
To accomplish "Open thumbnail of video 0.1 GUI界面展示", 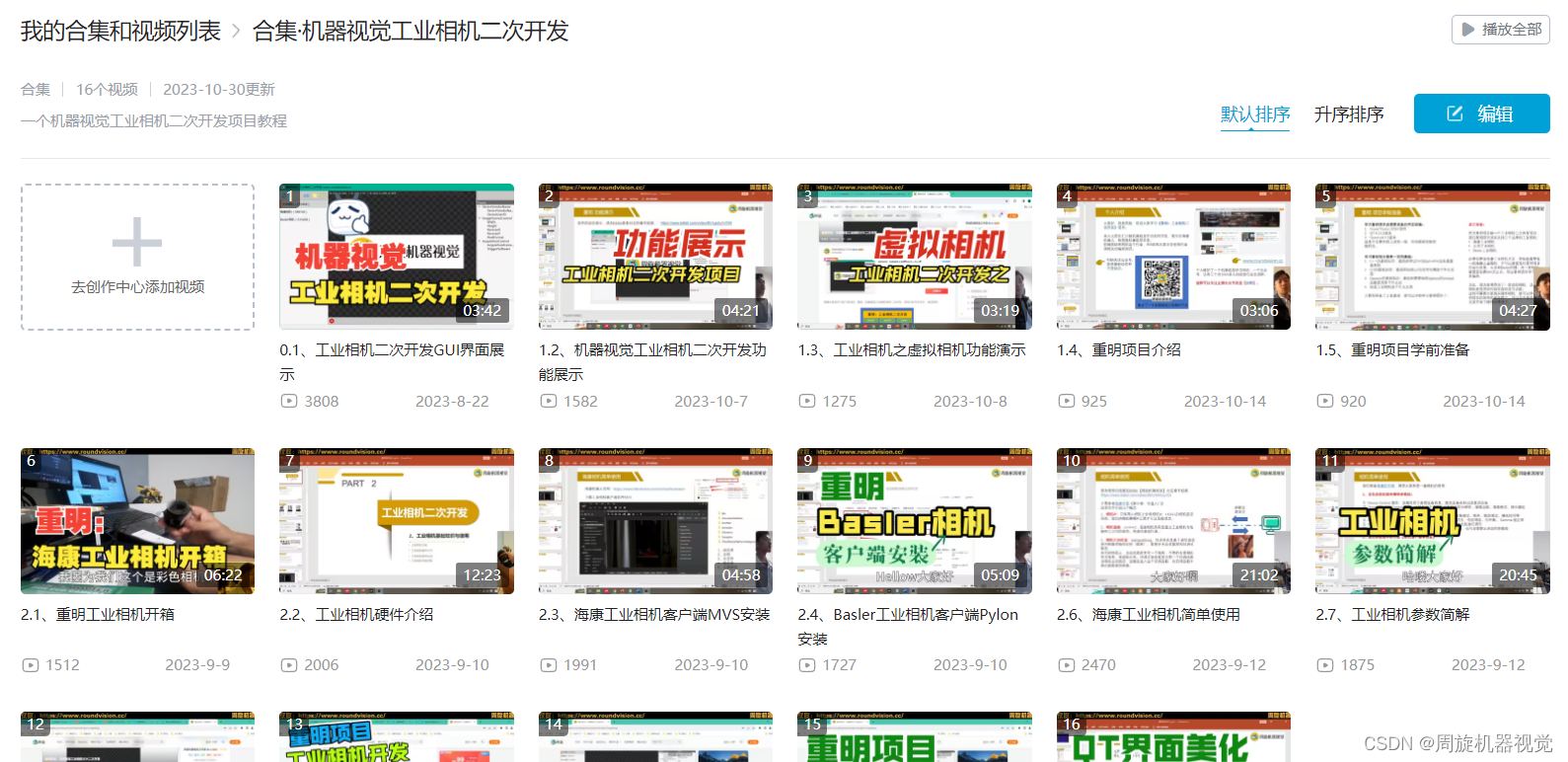I will point(397,257).
